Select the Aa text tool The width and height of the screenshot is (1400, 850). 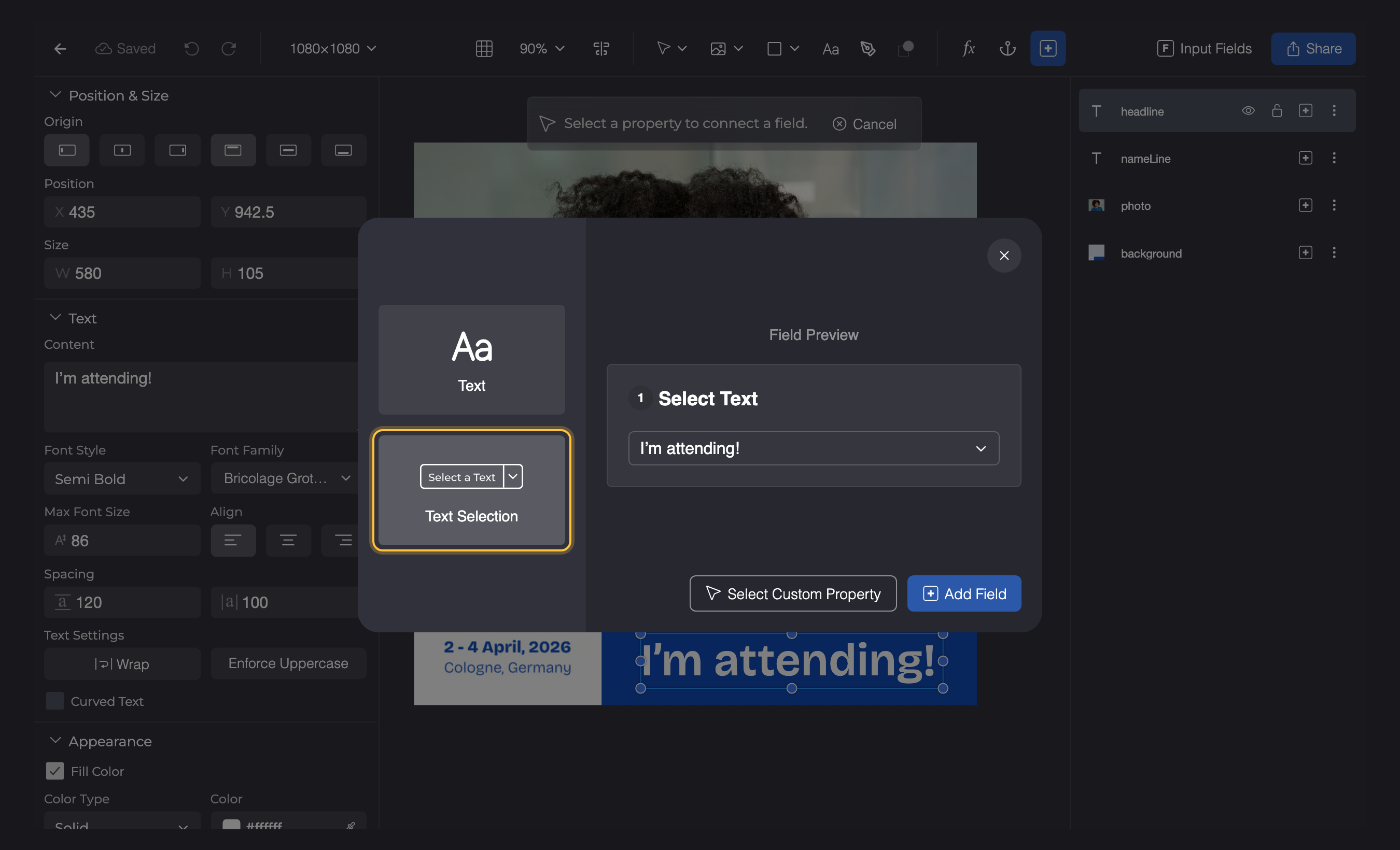click(x=830, y=49)
